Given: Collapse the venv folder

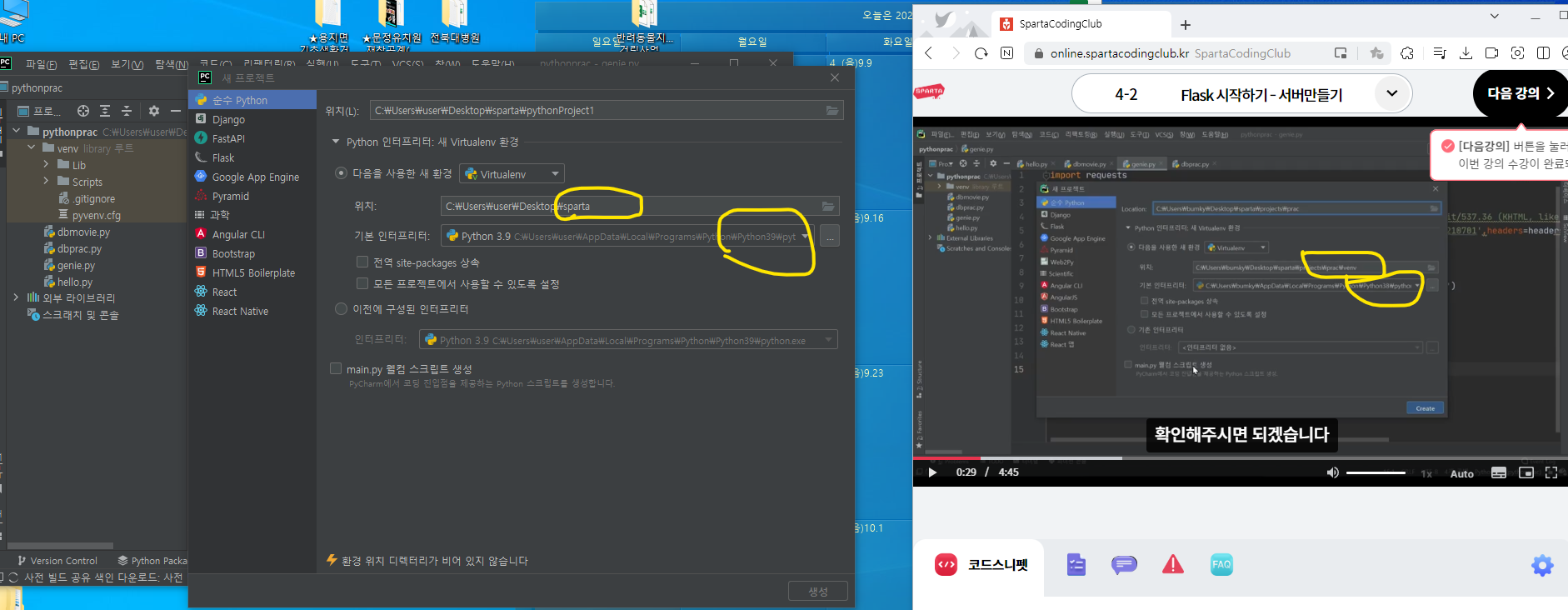Looking at the screenshot, I should click(31, 147).
